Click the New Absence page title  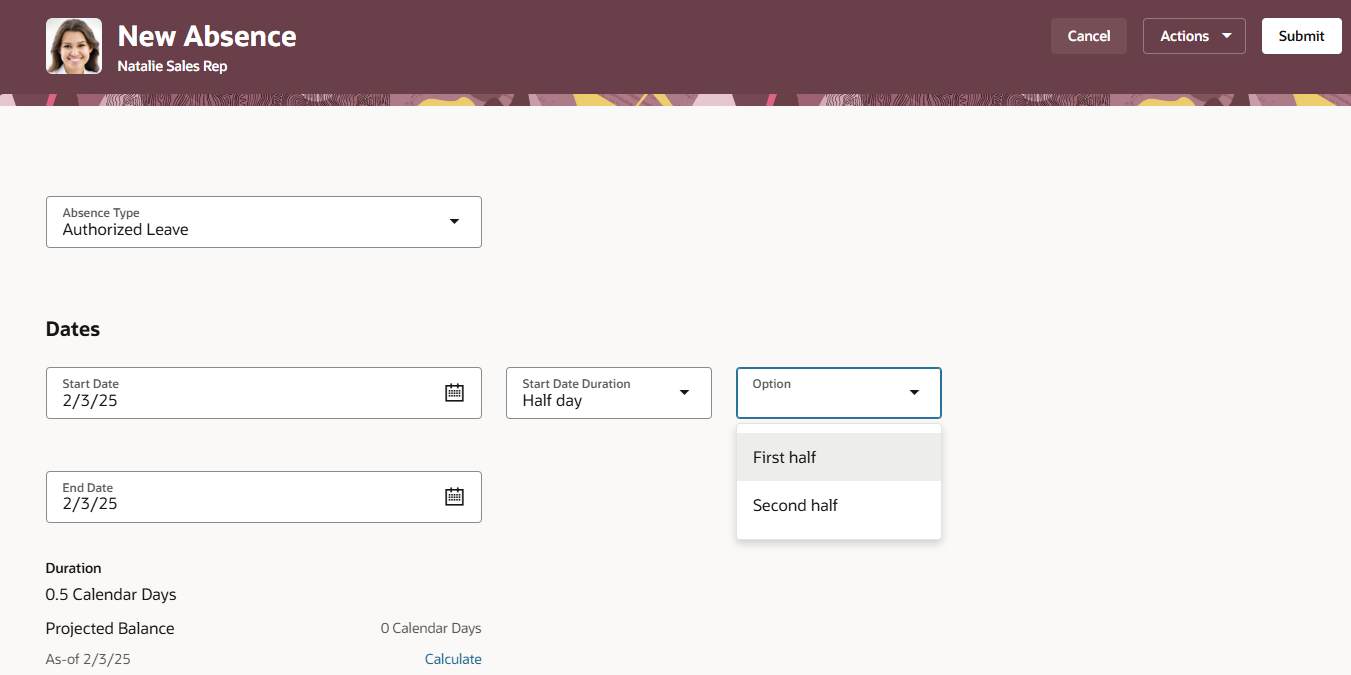[206, 36]
